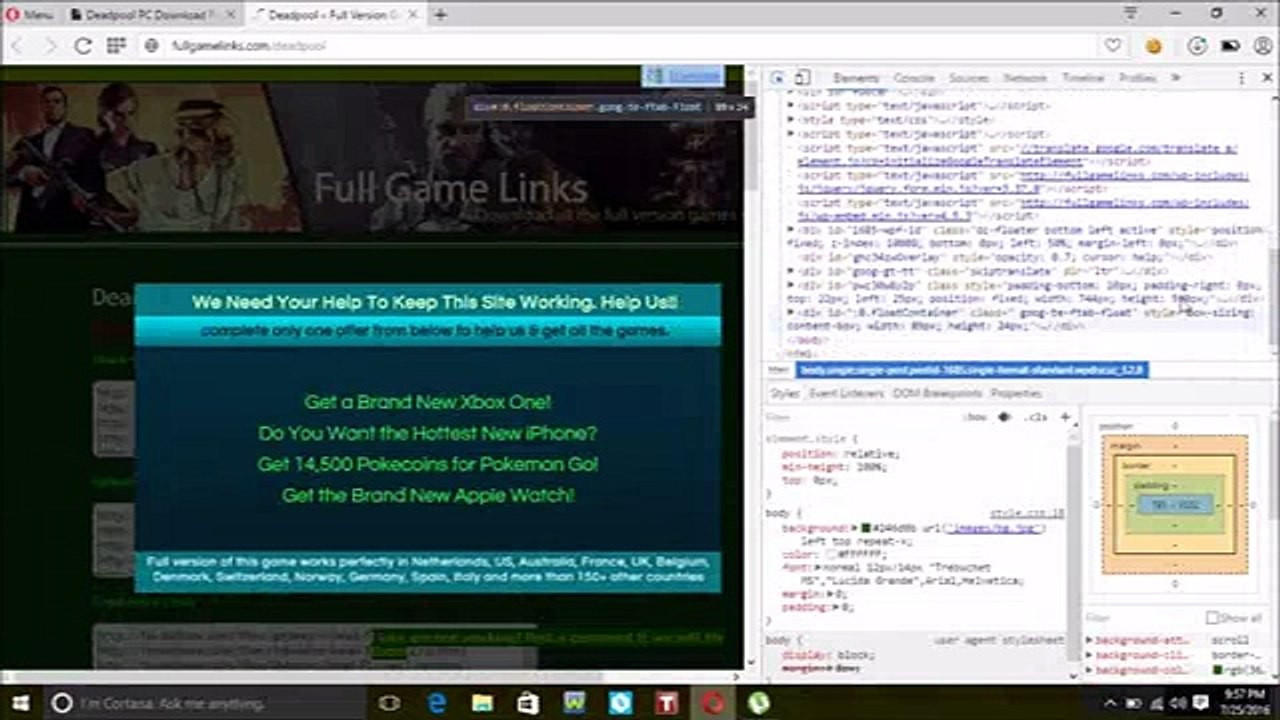Open the DevTools three-dot options menu
Image resolution: width=1280 pixels, height=720 pixels.
(1242, 78)
